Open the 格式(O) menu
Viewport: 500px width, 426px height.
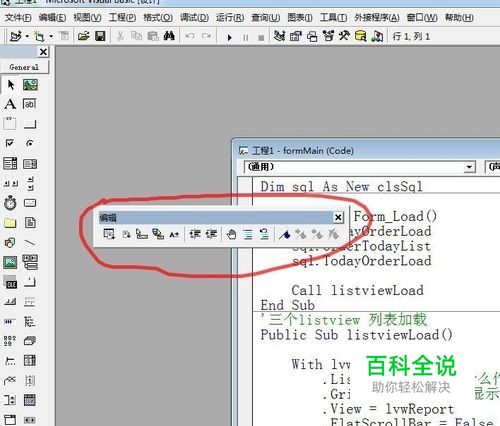(158, 17)
